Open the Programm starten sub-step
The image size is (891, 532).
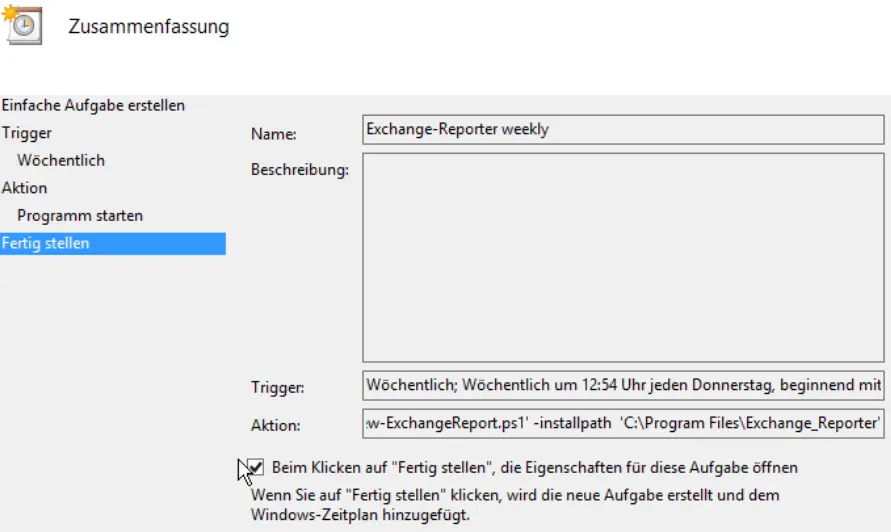point(80,216)
